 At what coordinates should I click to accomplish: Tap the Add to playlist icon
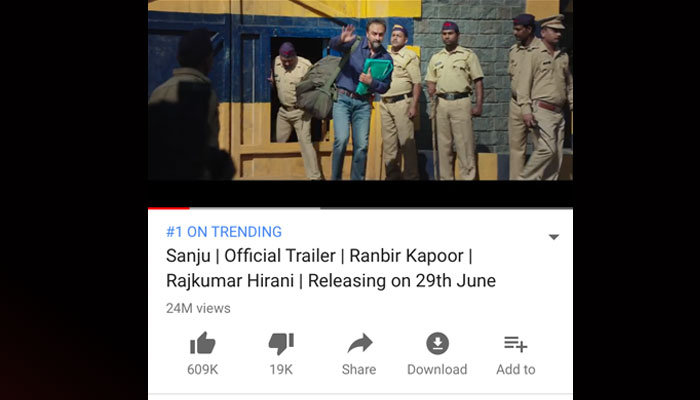click(x=516, y=344)
